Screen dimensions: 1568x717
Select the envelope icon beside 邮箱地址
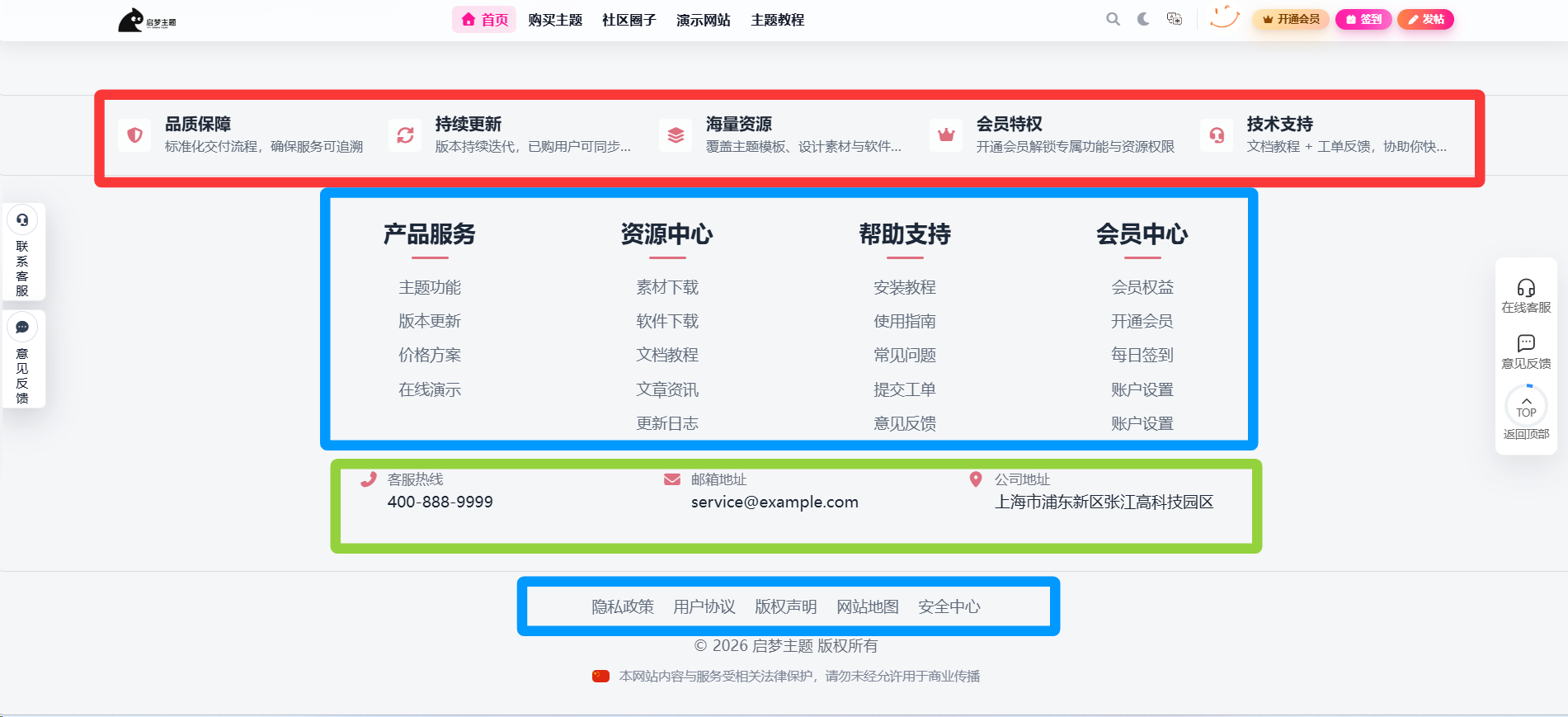[x=672, y=479]
